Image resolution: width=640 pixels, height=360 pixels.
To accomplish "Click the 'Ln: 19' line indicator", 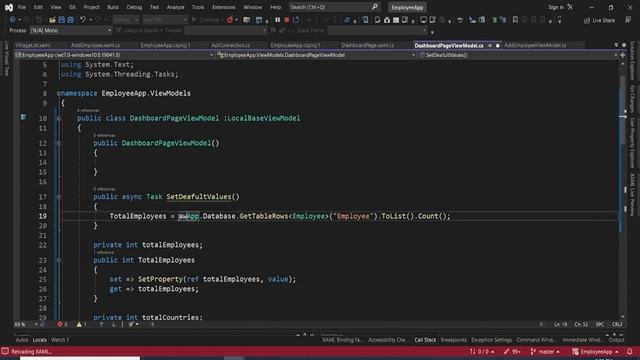I will click(x=560, y=324).
